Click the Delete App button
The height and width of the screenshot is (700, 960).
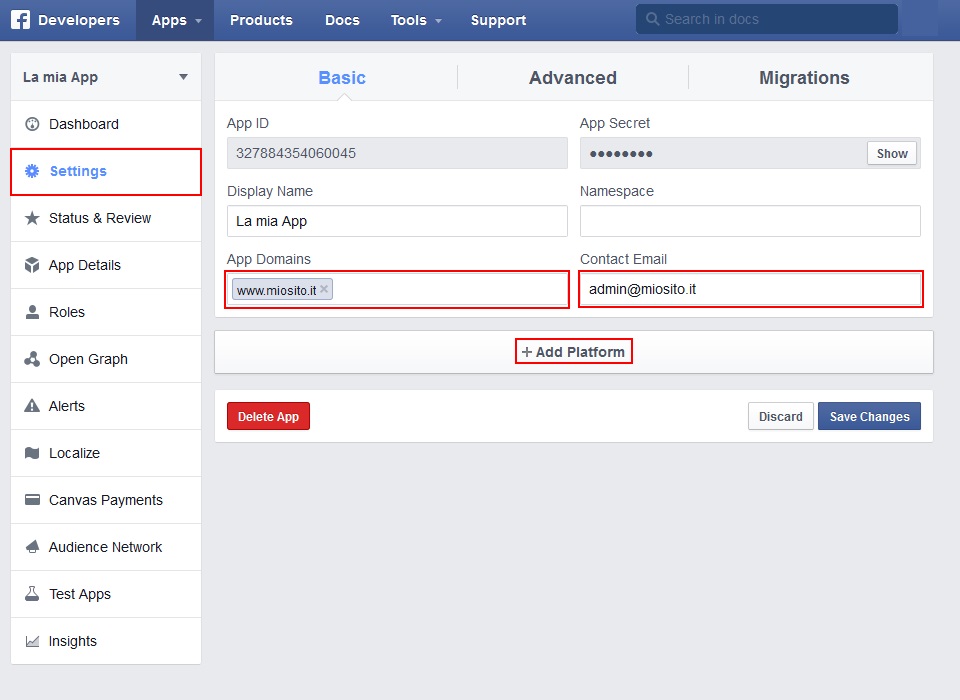tap(268, 416)
